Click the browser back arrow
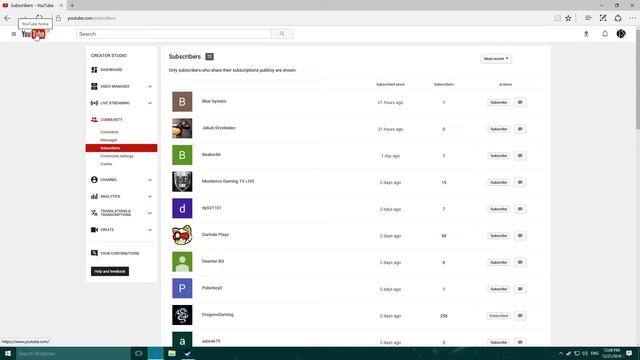Screen dimensions: 640x360 coord(7,18)
